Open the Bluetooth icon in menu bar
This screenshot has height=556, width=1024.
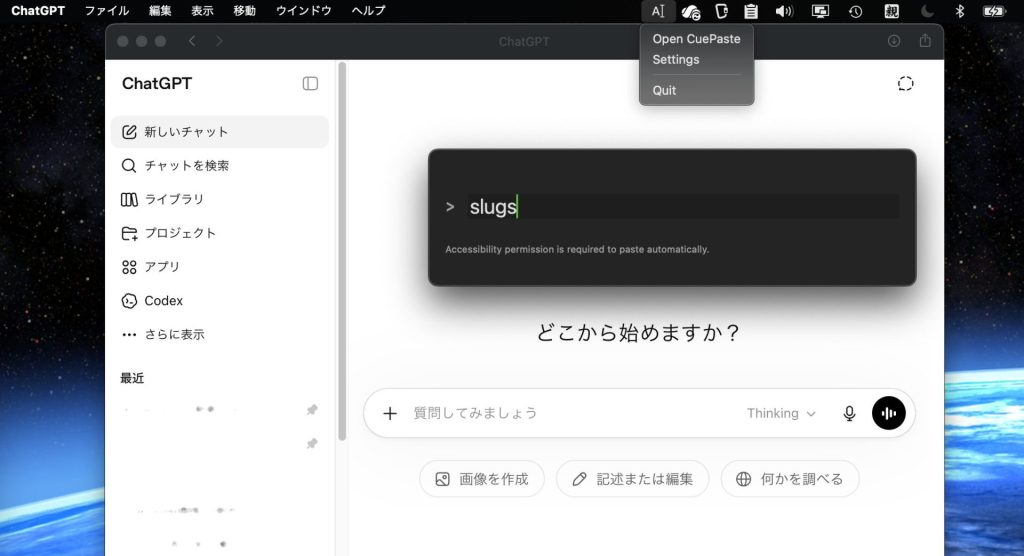pyautogui.click(x=959, y=11)
